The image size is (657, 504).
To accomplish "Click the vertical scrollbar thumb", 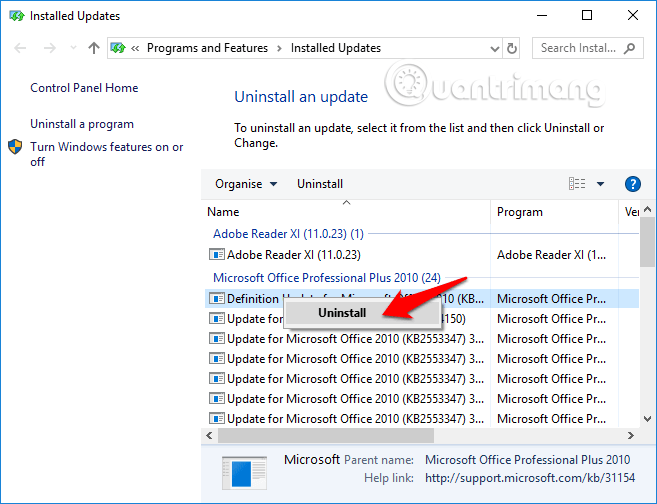I will (647, 242).
